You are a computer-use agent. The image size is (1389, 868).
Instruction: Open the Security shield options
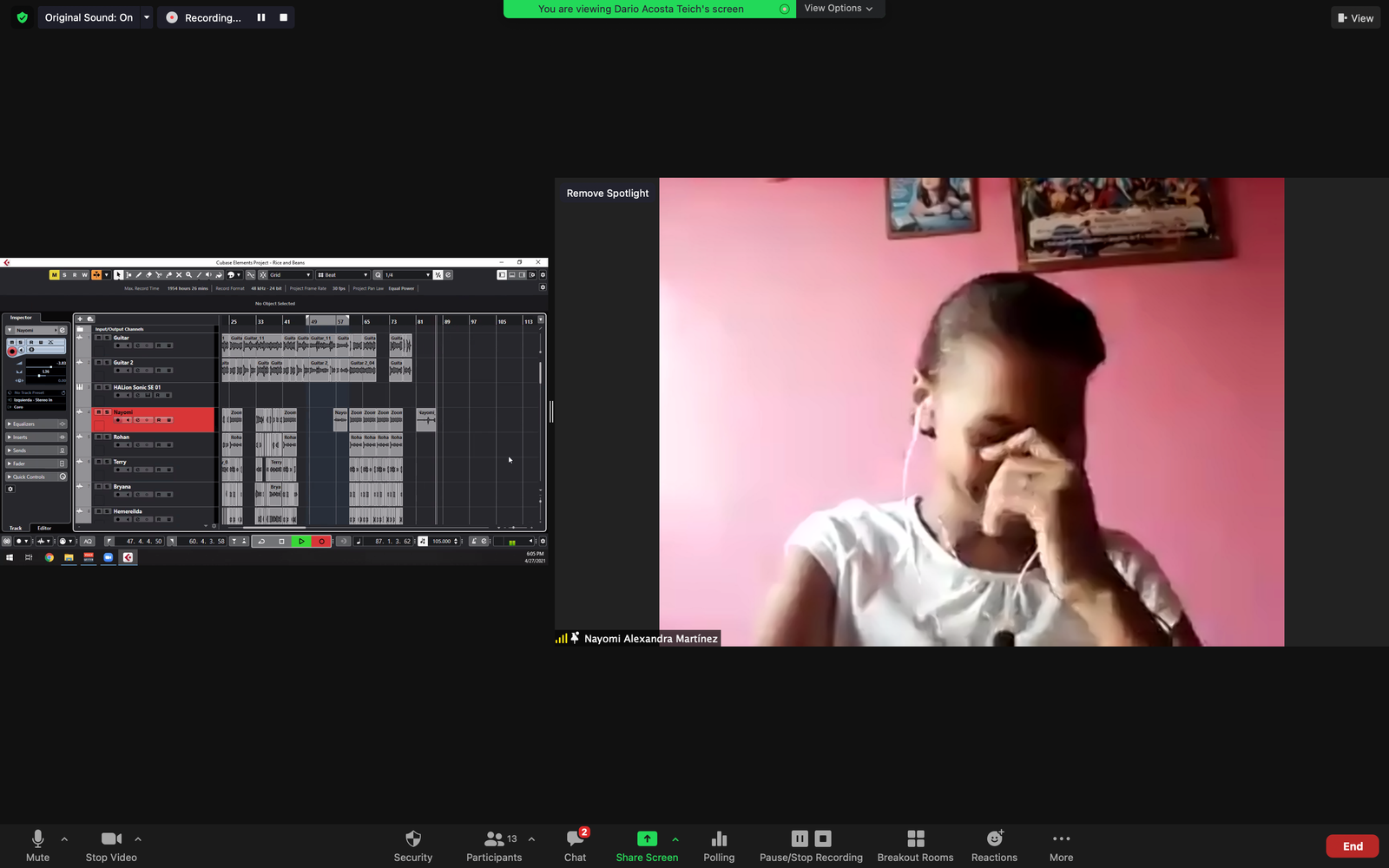click(x=412, y=845)
